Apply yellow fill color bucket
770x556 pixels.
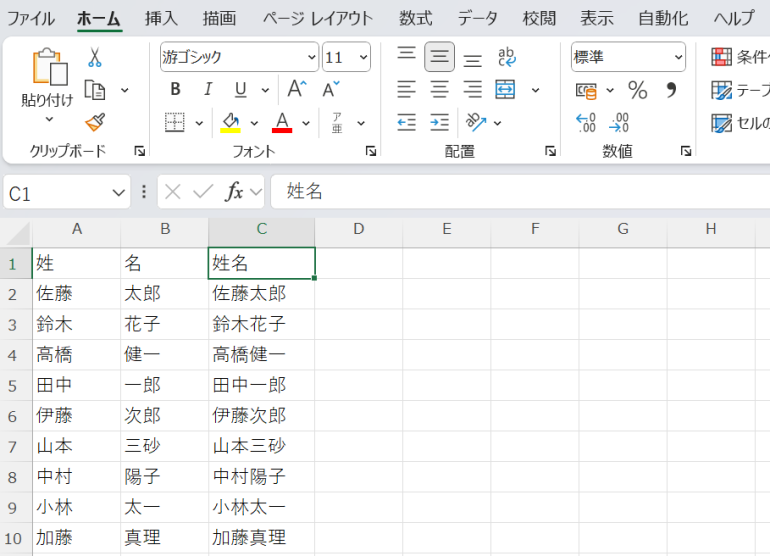[230, 123]
